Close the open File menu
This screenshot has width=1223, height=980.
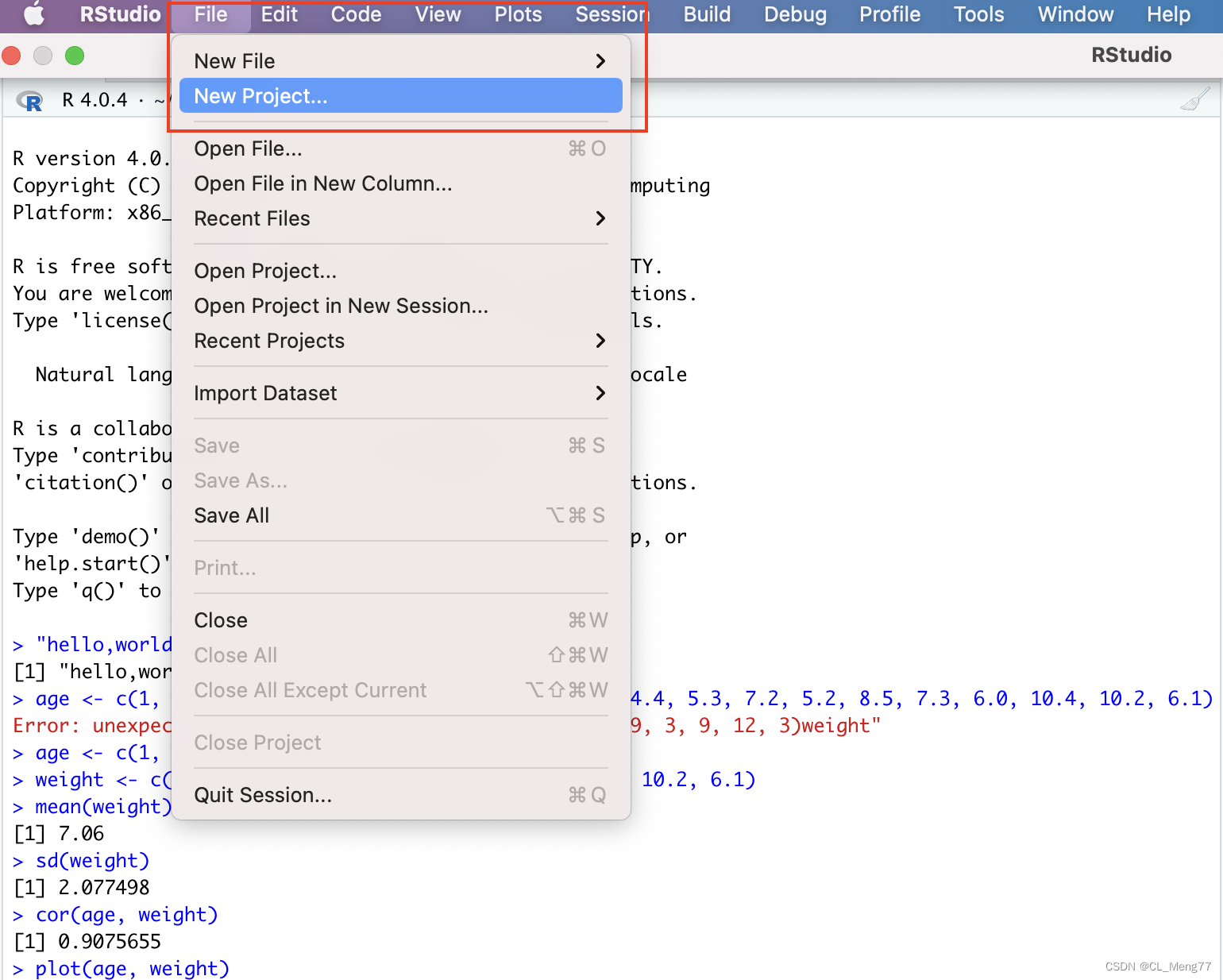pyautogui.click(x=210, y=14)
